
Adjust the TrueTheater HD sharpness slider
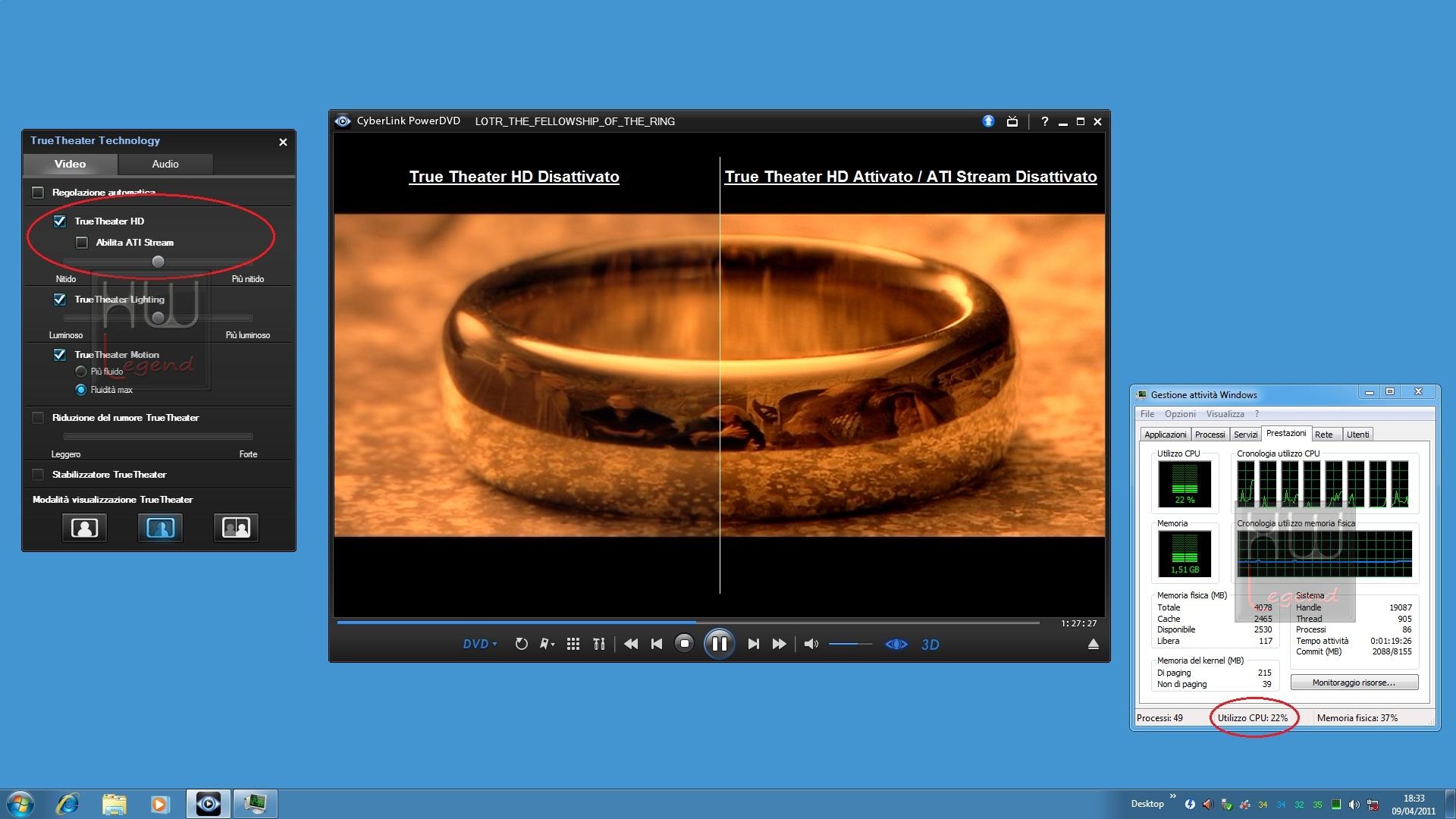pos(158,262)
